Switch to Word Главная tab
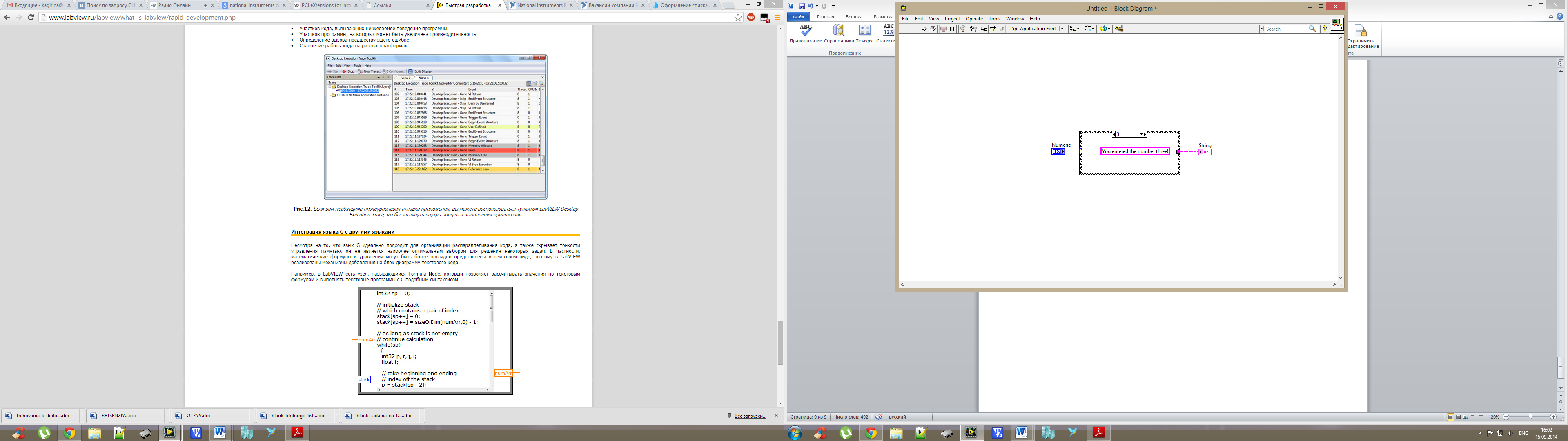1568x441 pixels. [825, 17]
